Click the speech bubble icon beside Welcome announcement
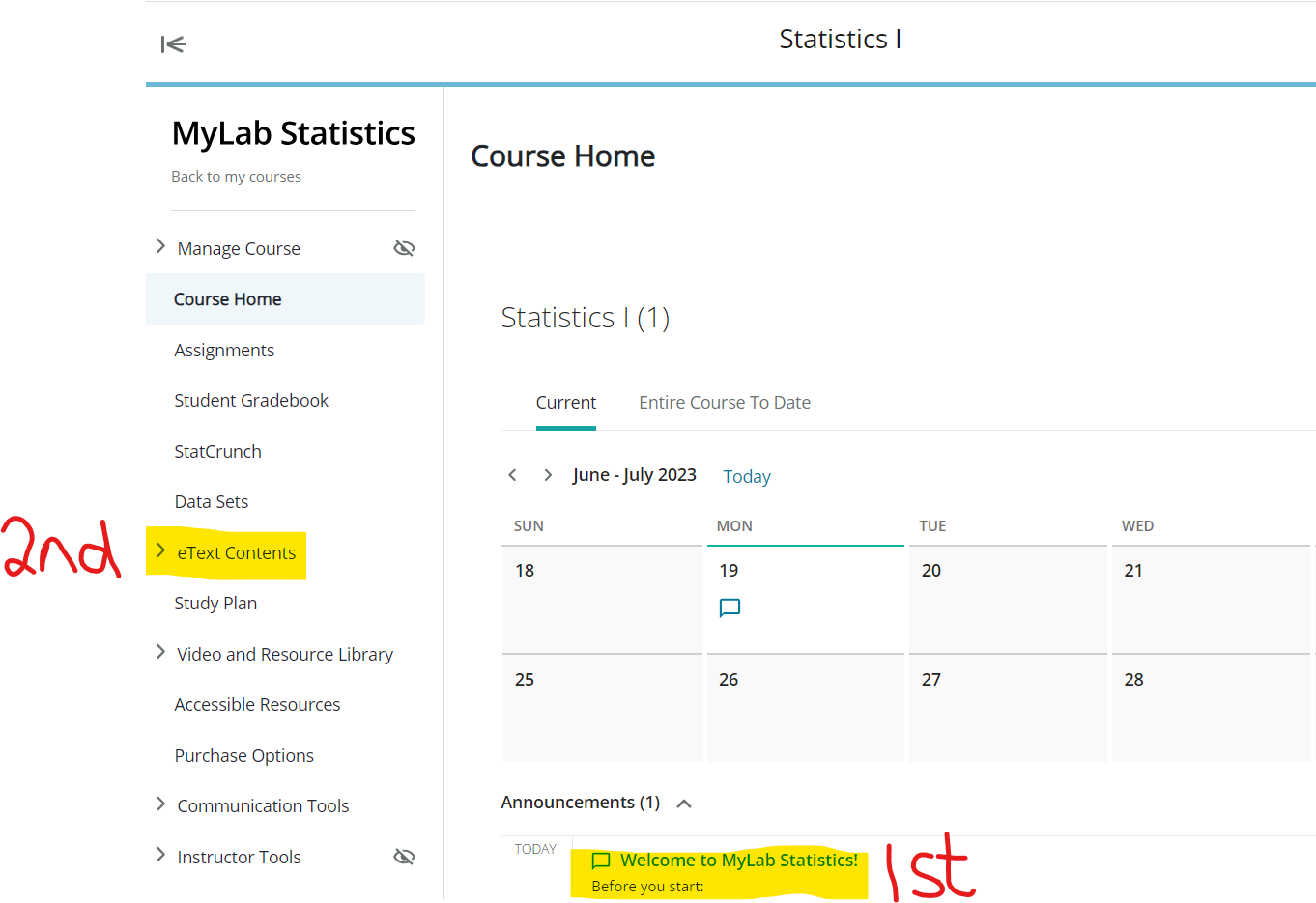1316x903 pixels. [x=600, y=861]
